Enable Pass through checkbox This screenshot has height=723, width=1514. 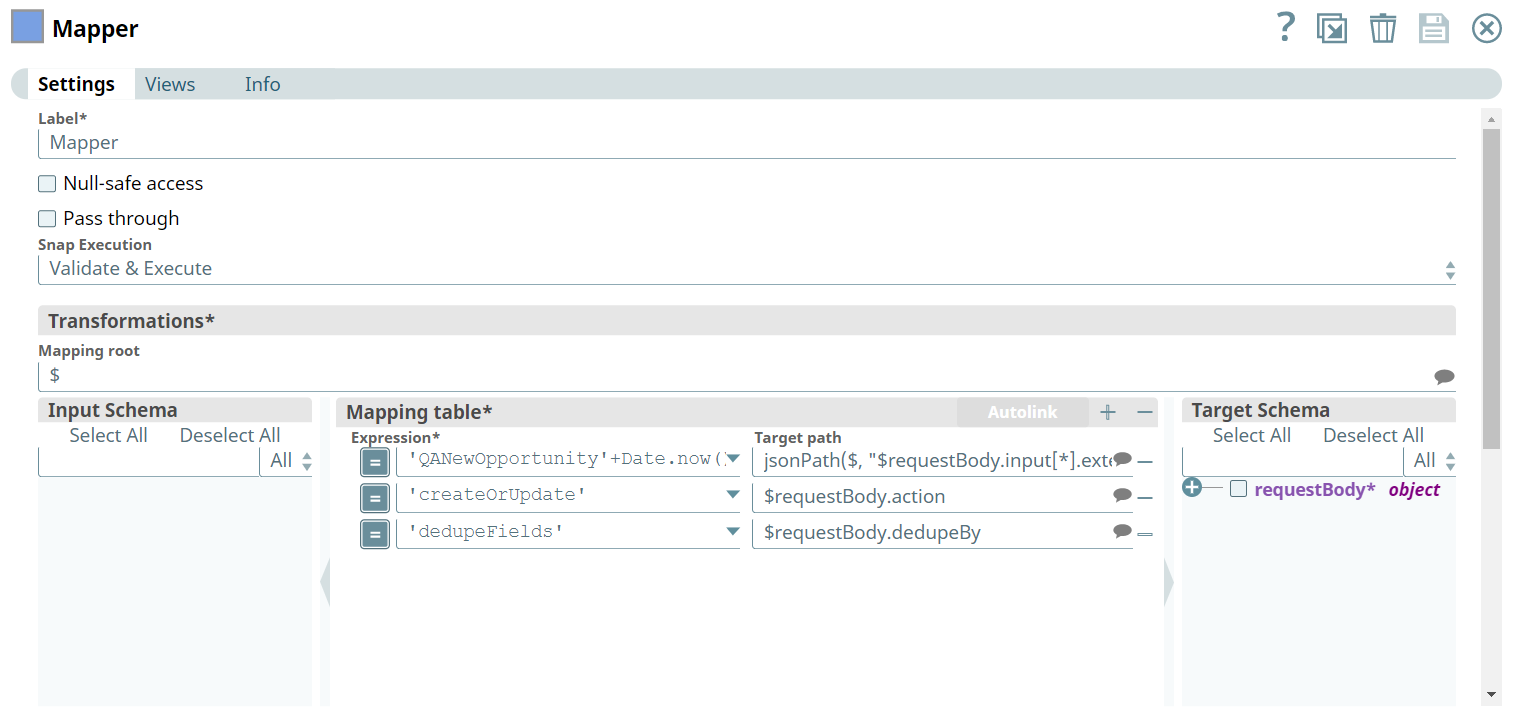[47, 219]
